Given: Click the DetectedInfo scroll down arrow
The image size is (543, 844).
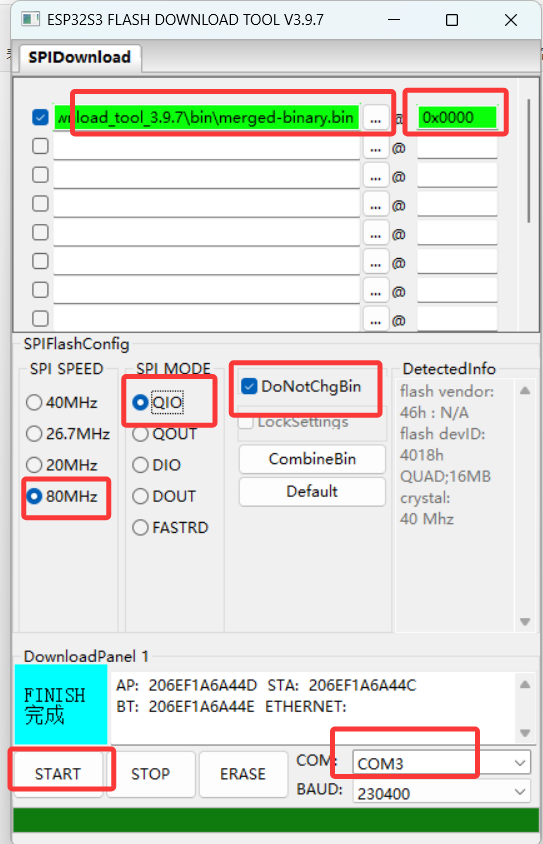Looking at the screenshot, I should coord(525,622).
